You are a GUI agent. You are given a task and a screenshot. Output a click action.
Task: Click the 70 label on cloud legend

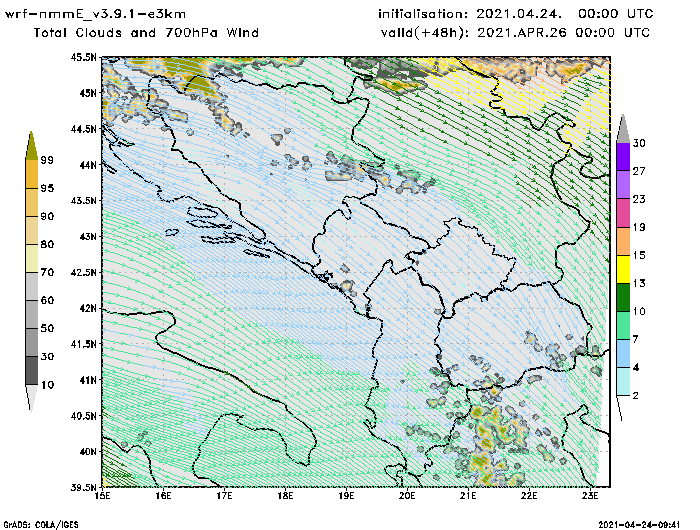coord(47,272)
